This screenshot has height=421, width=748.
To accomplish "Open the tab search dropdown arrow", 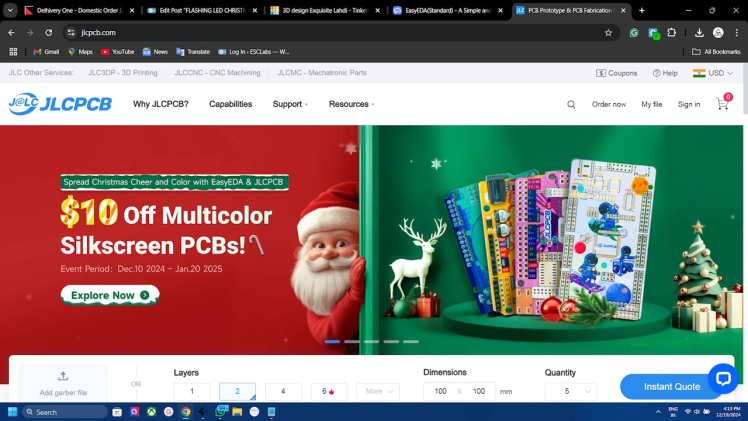I will 10,10.
